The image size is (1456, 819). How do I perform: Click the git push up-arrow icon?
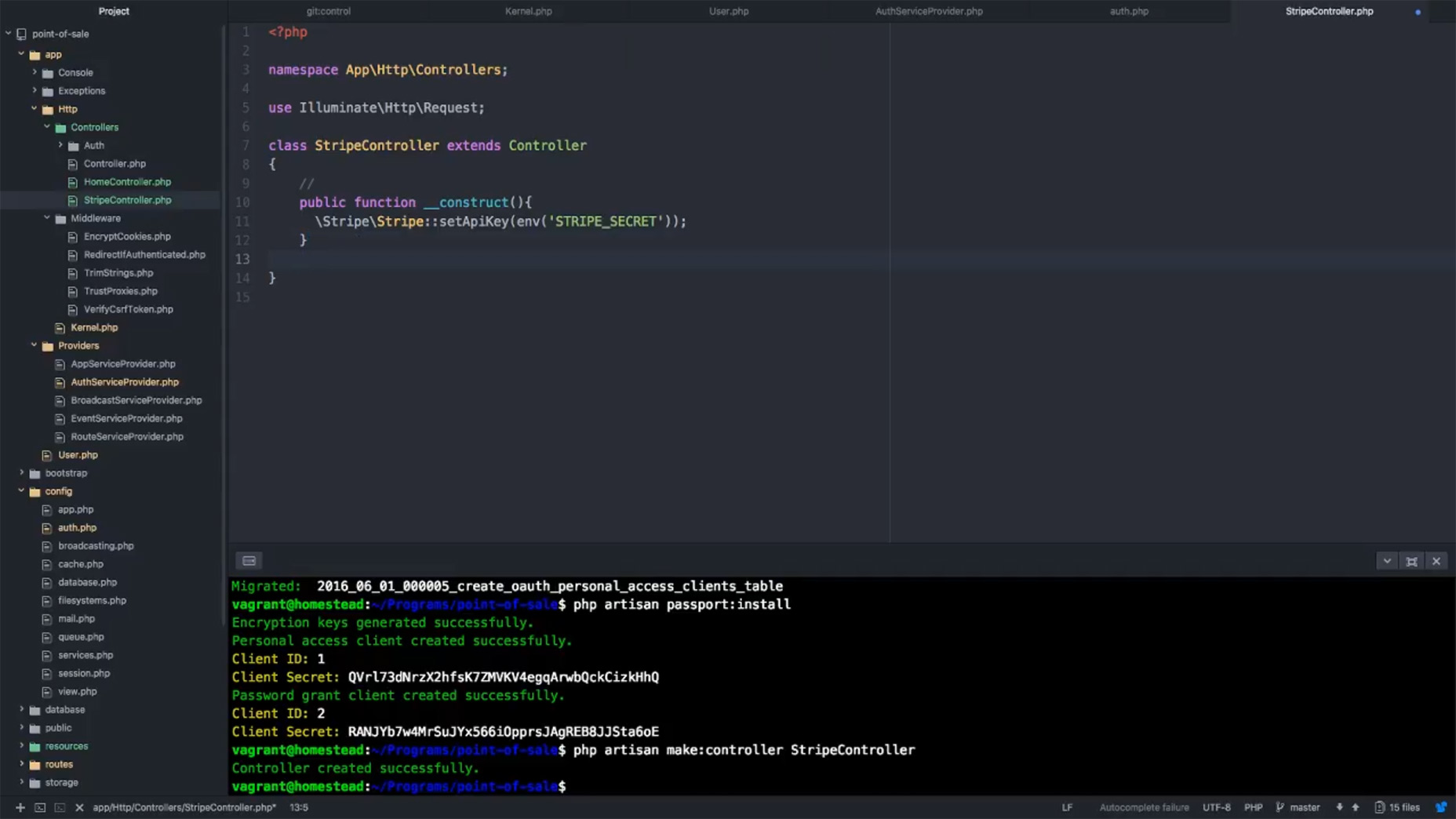[1355, 807]
